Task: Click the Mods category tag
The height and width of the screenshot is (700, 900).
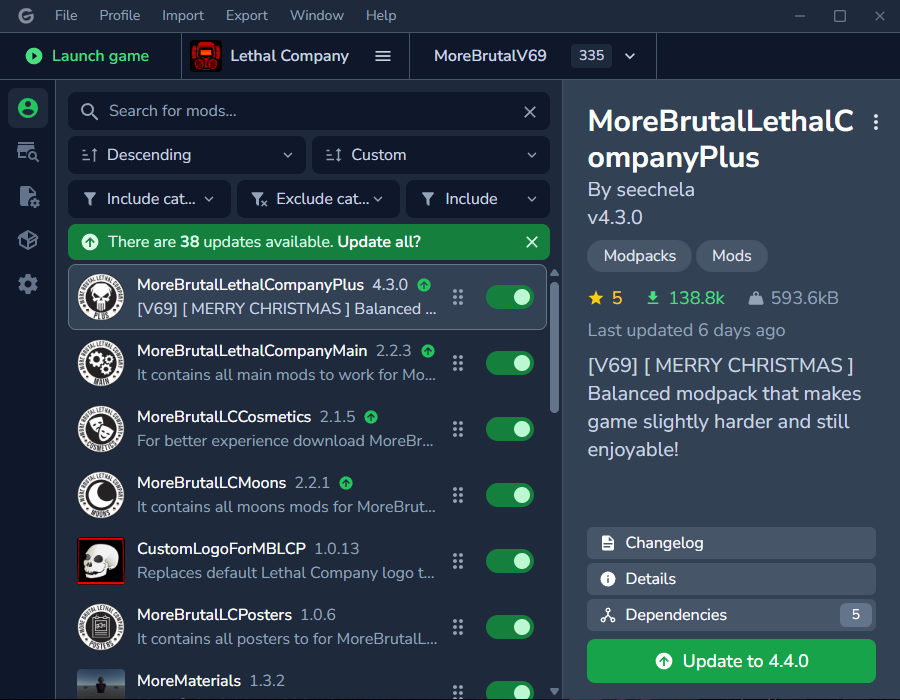Action: (x=732, y=256)
